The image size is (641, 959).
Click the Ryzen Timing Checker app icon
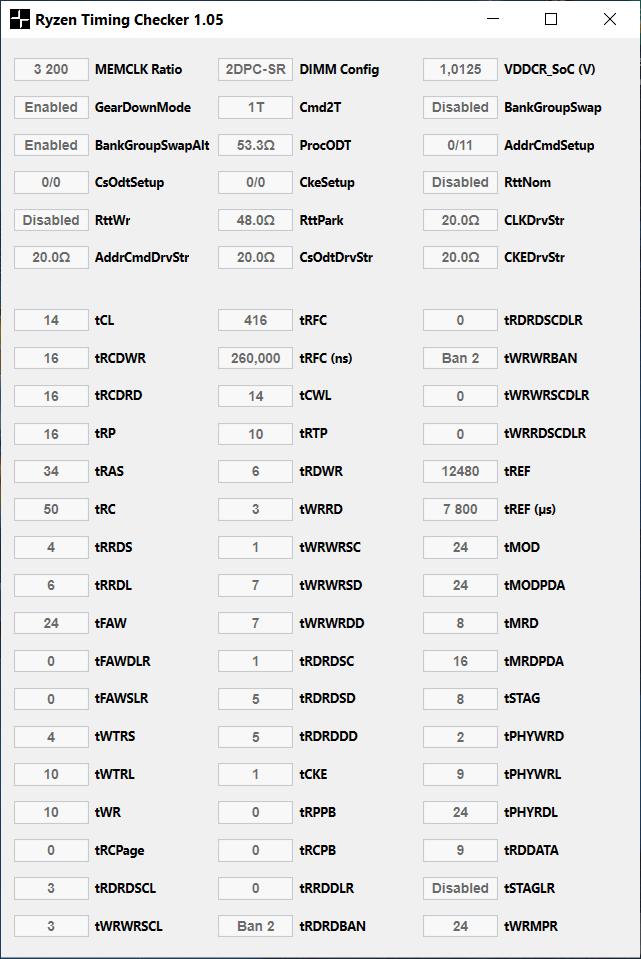[19, 19]
